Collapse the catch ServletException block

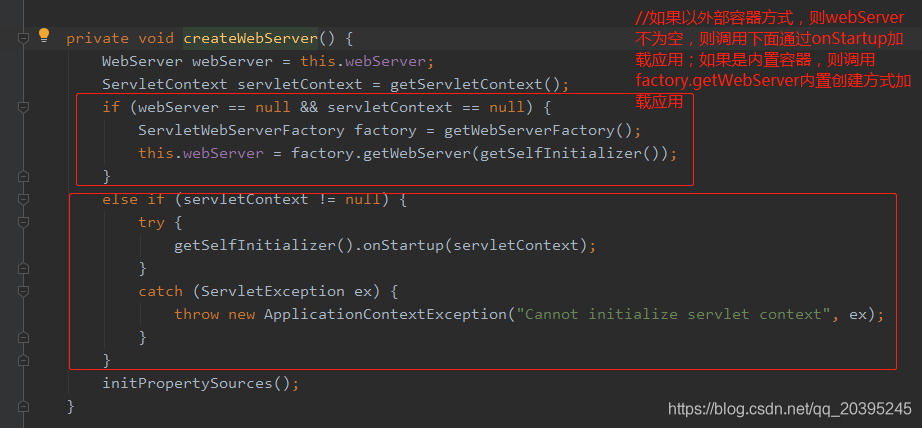(23, 291)
